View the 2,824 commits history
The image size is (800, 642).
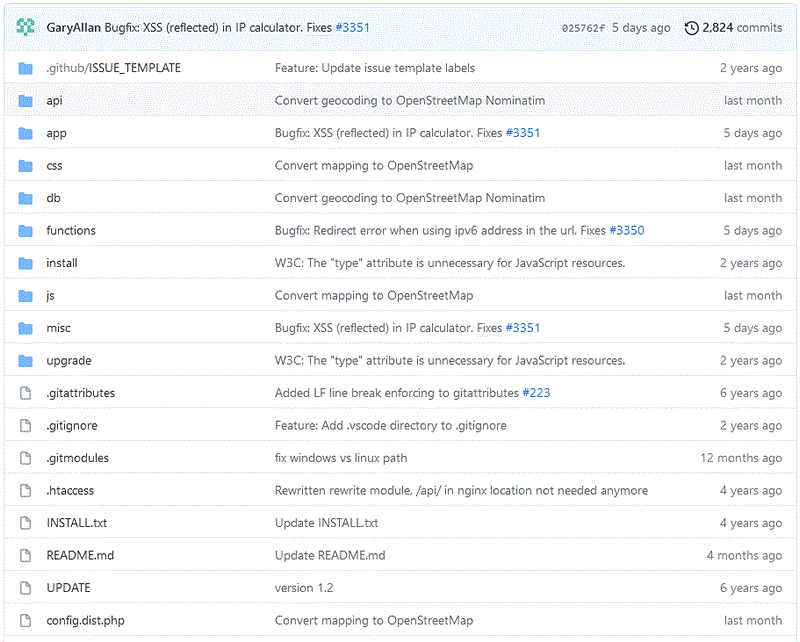[x=743, y=28]
